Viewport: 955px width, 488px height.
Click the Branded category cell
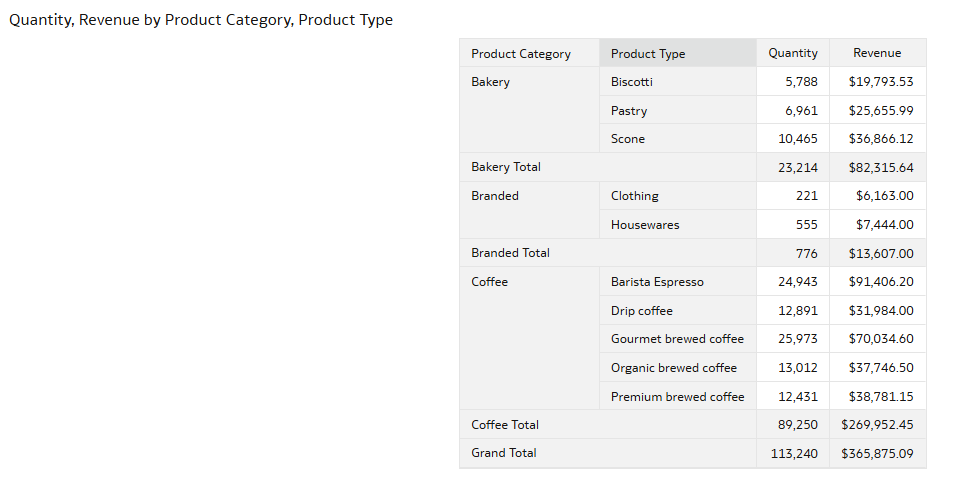(x=495, y=196)
